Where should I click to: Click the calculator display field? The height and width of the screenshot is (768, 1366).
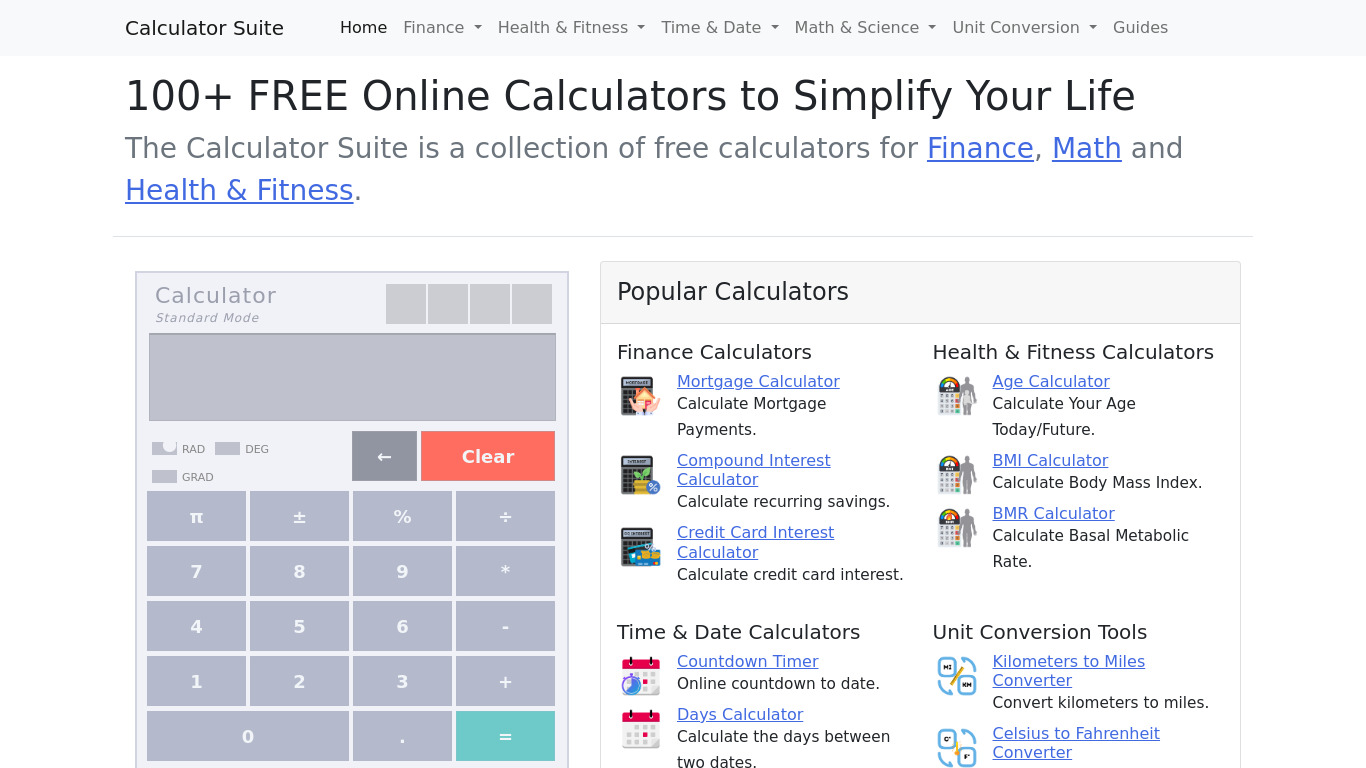352,377
